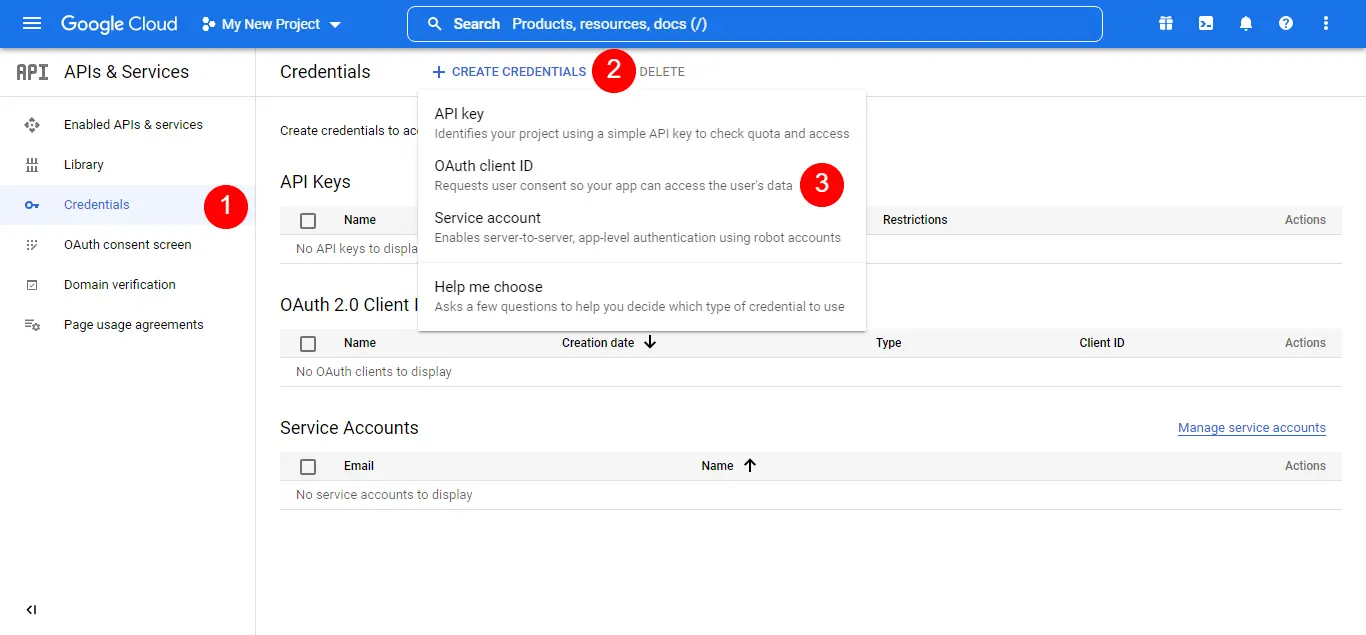Select all OAuth 2.0 clients checkbox

coord(307,343)
